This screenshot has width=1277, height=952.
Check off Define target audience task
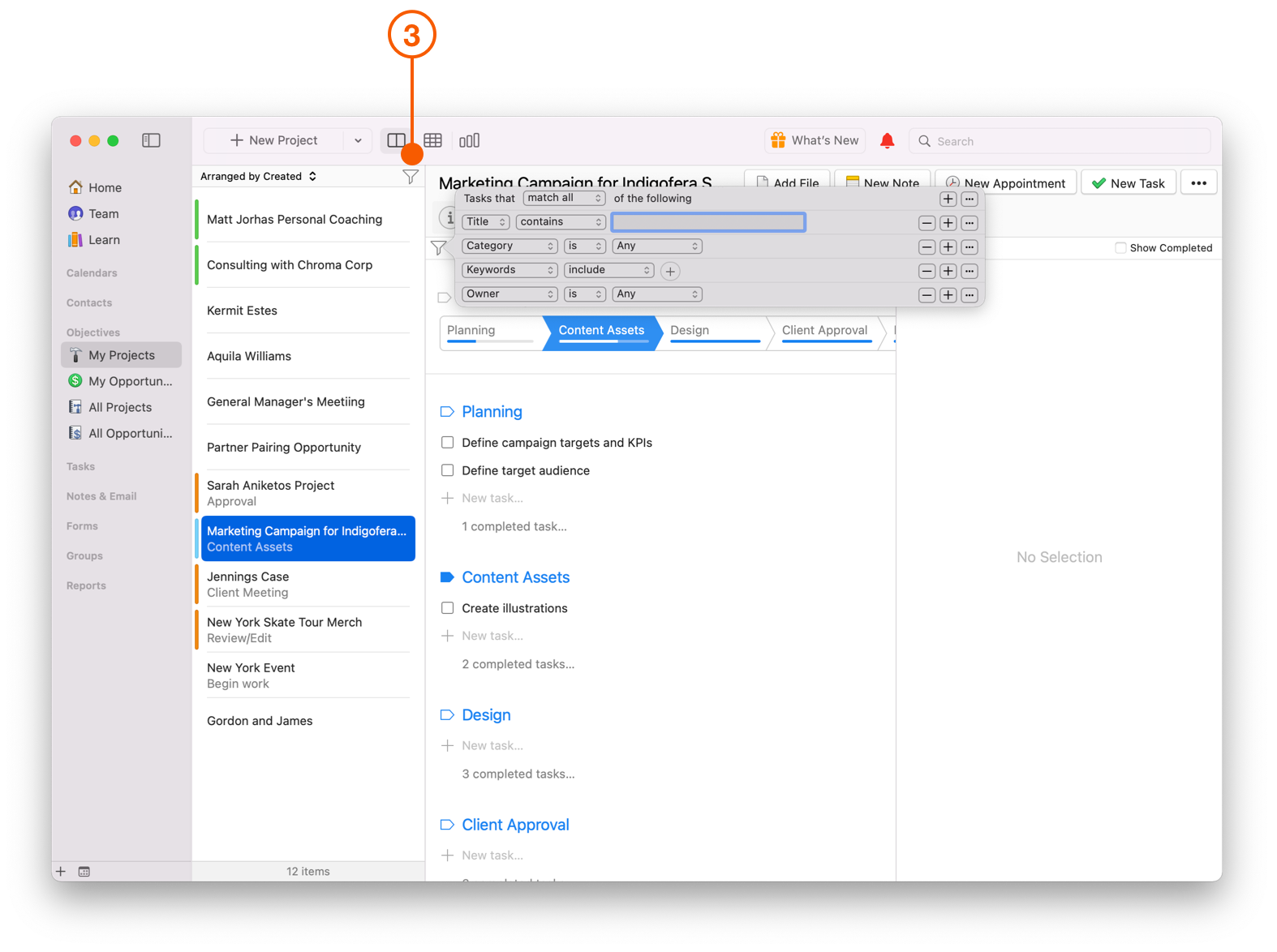click(x=447, y=470)
